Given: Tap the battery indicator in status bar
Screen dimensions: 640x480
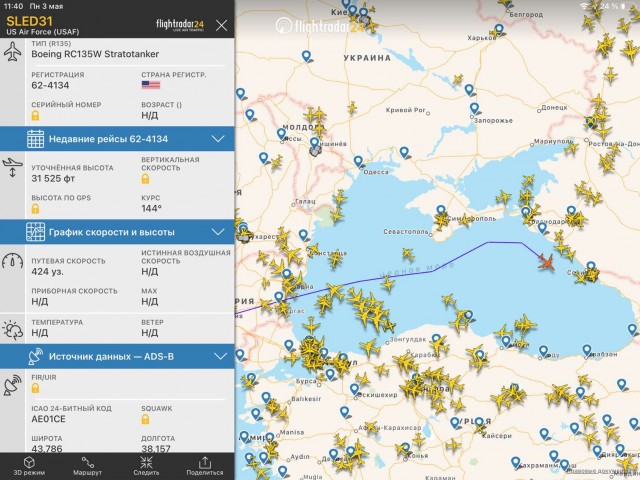Looking at the screenshot, I should tap(627, 6).
